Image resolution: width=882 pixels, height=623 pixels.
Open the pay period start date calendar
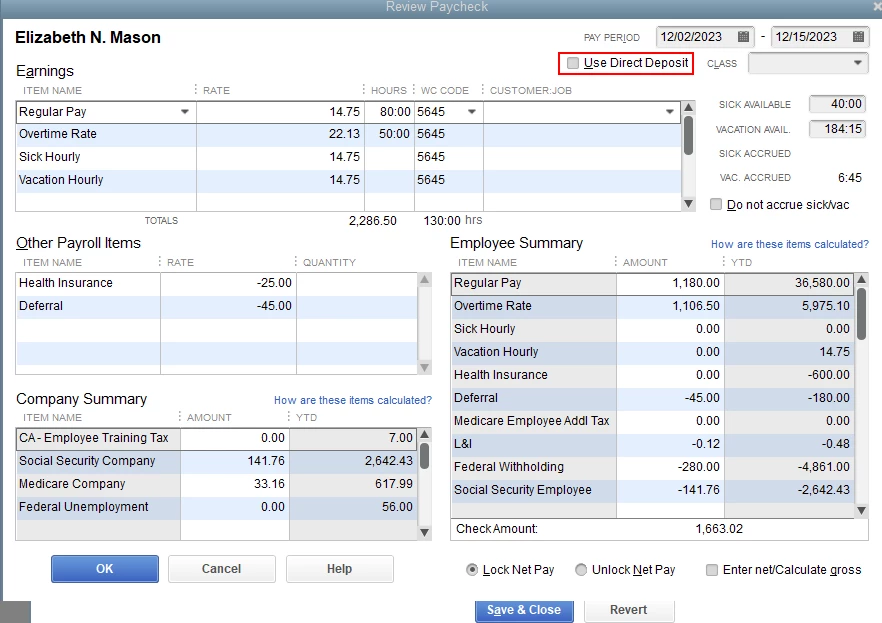[x=743, y=37]
